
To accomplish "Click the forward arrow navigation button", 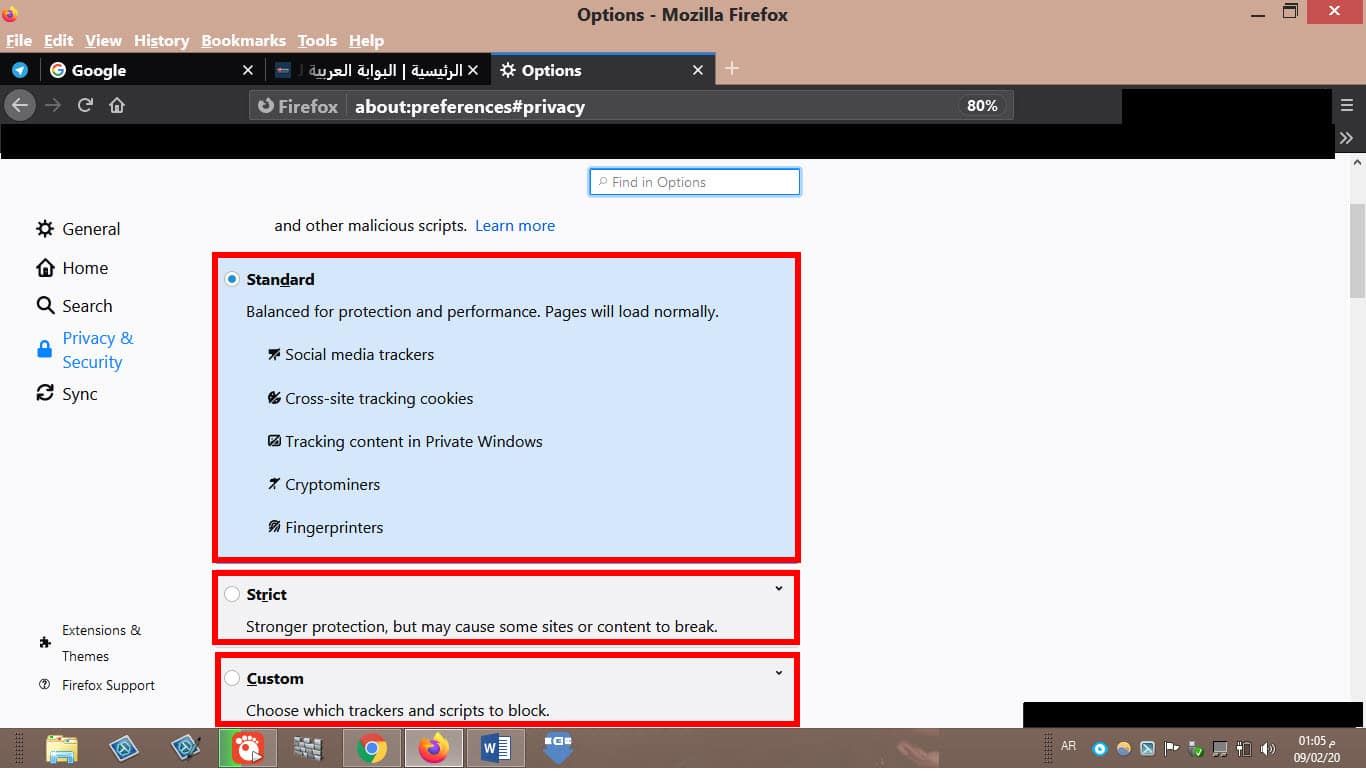I will coord(53,105).
